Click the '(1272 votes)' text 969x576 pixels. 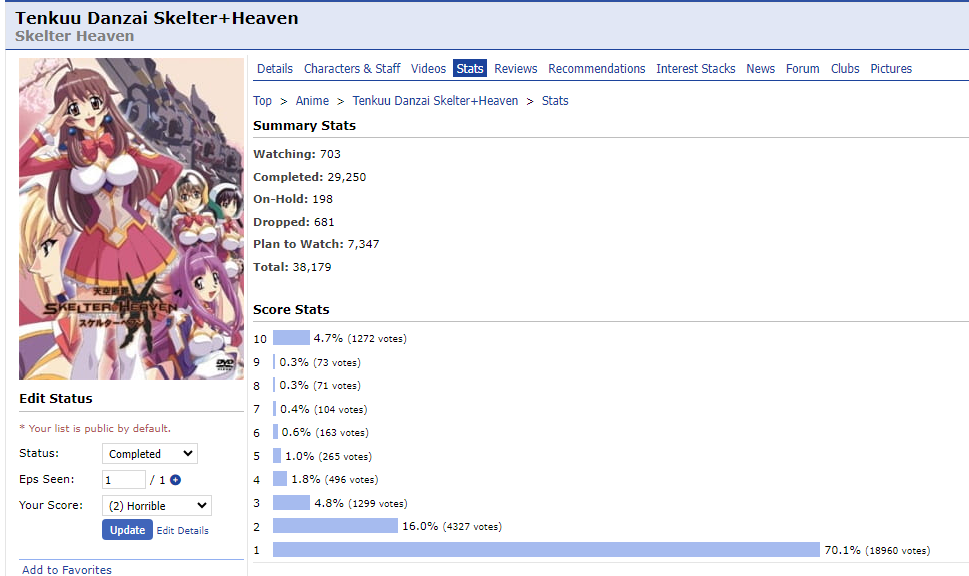coord(377,339)
